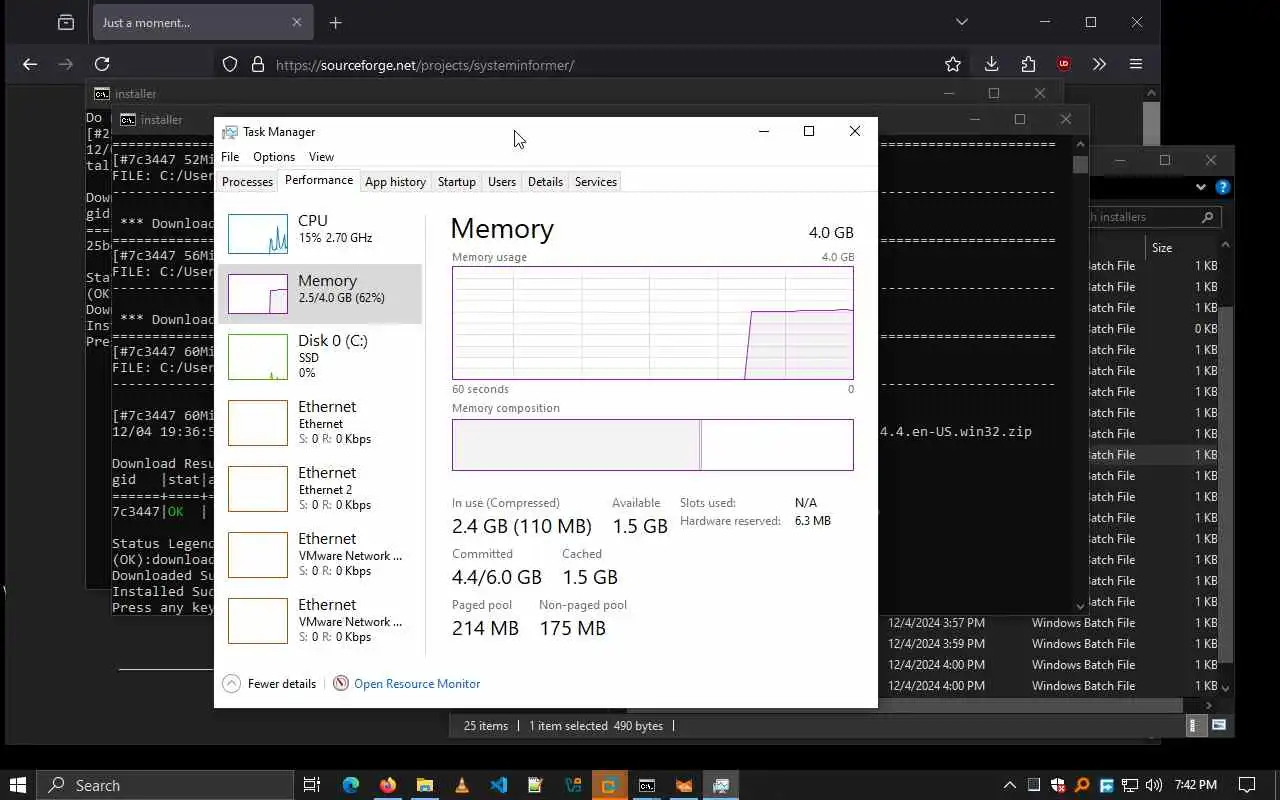Open Task View from taskbar
This screenshot has height=800, width=1280.
pyautogui.click(x=312, y=785)
